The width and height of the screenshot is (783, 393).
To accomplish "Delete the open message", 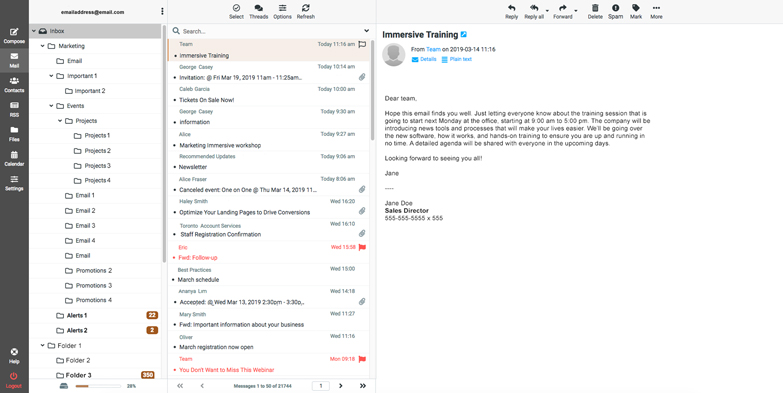I will click(595, 11).
